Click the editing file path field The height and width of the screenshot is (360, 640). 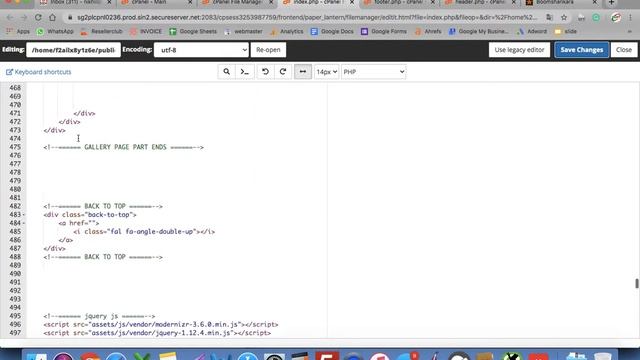coord(73,50)
